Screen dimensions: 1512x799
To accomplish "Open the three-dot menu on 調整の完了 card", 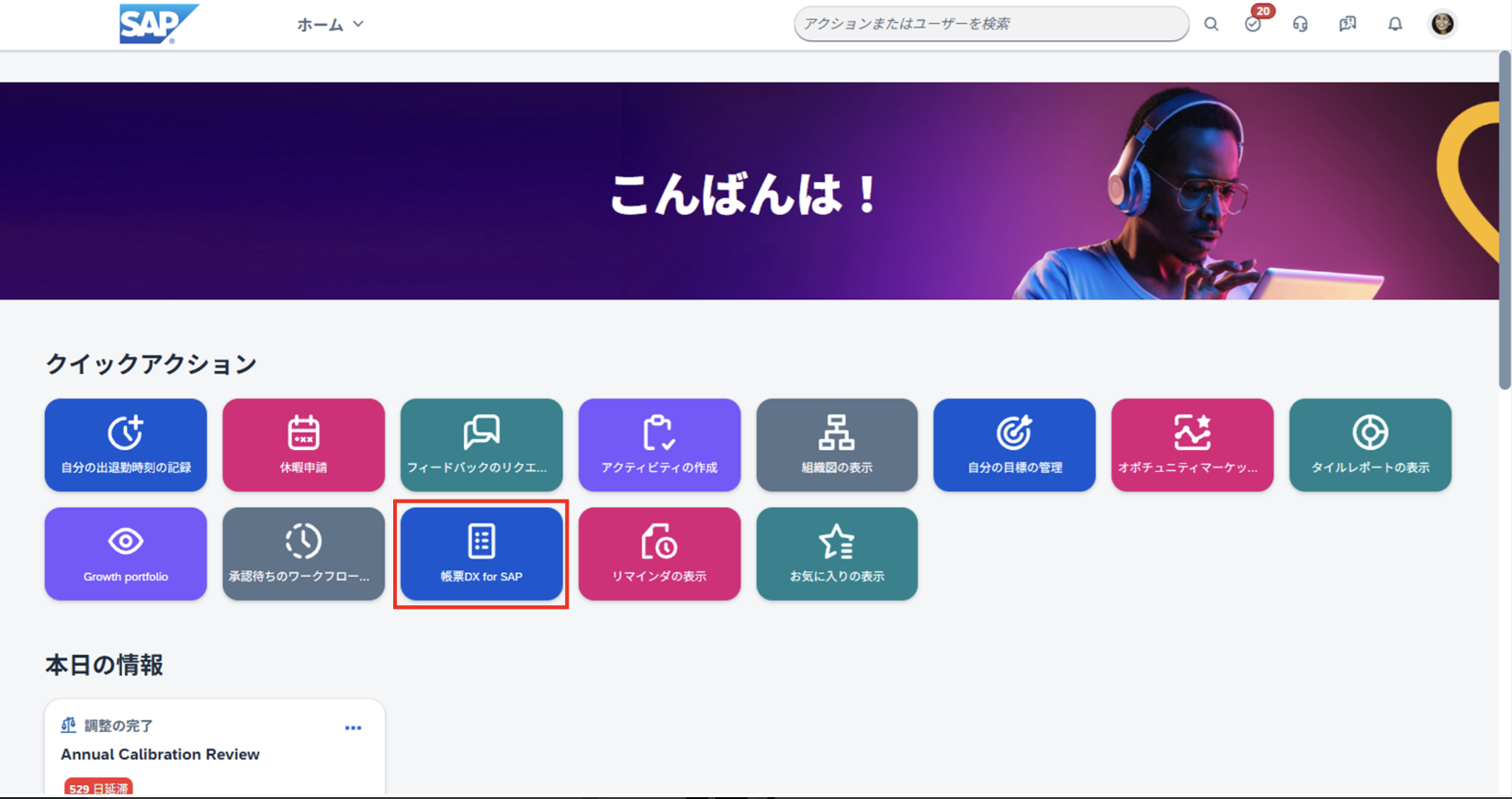I will click(353, 727).
